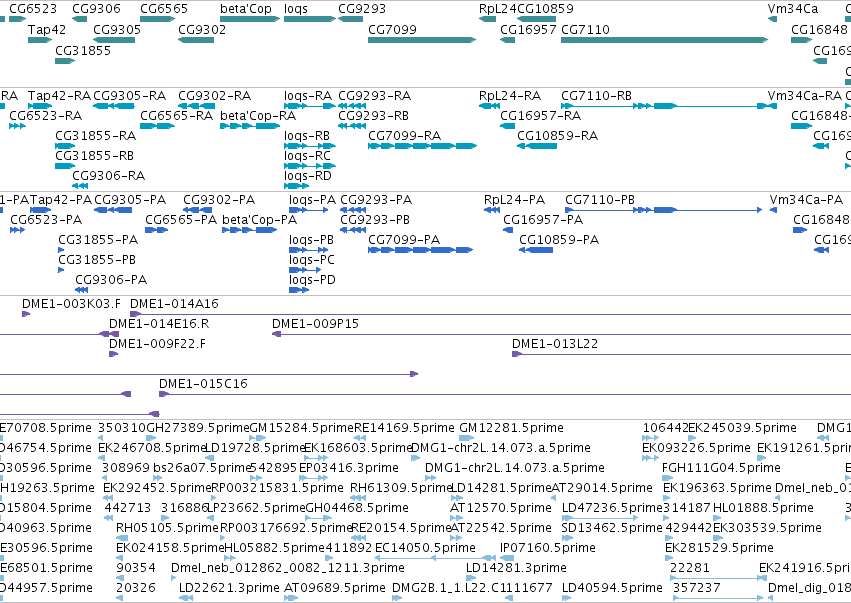This screenshot has width=851, height=603.
Task: Click the GM12281.5prime EST label
Action: [x=511, y=428]
